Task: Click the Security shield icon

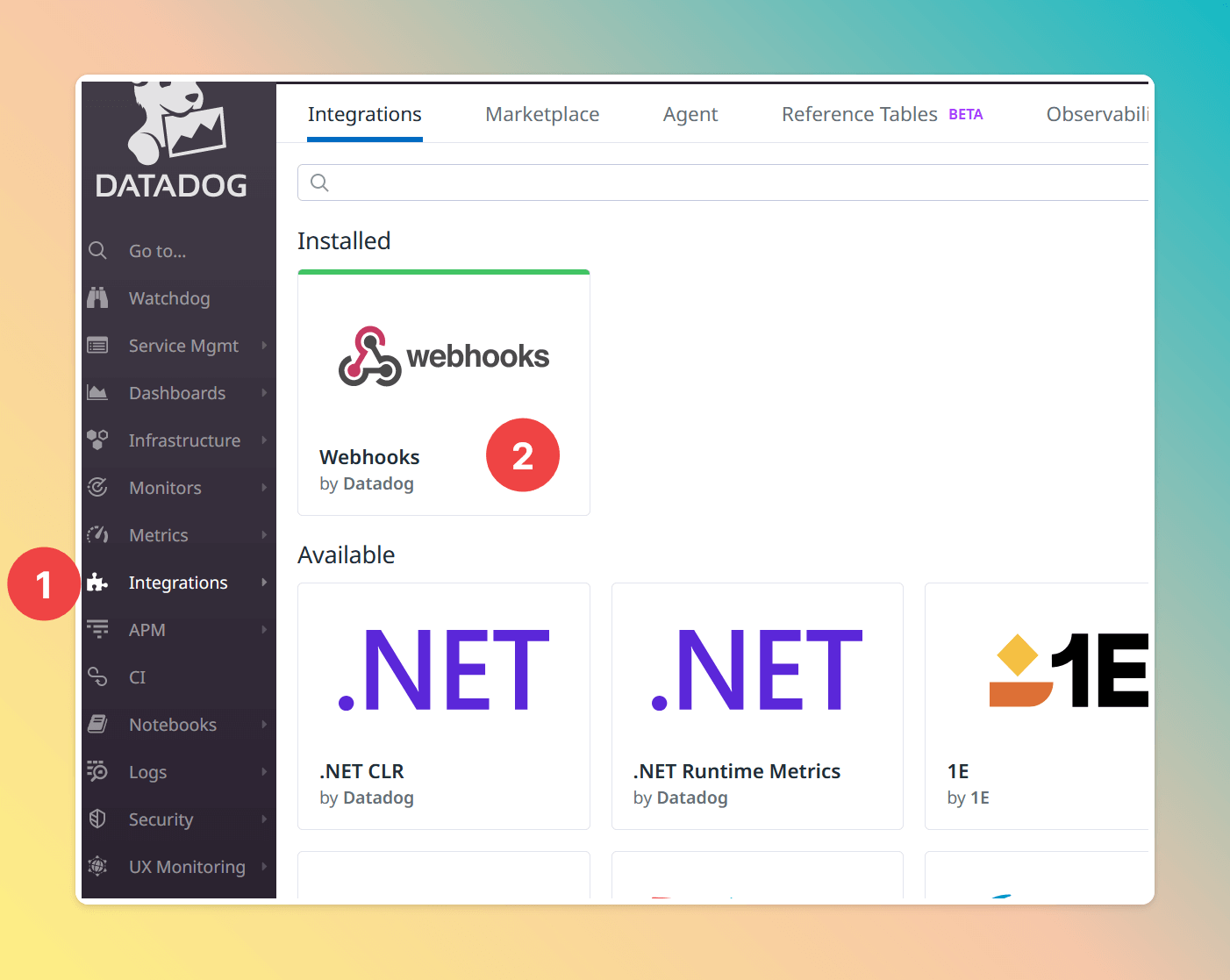Action: click(x=97, y=819)
